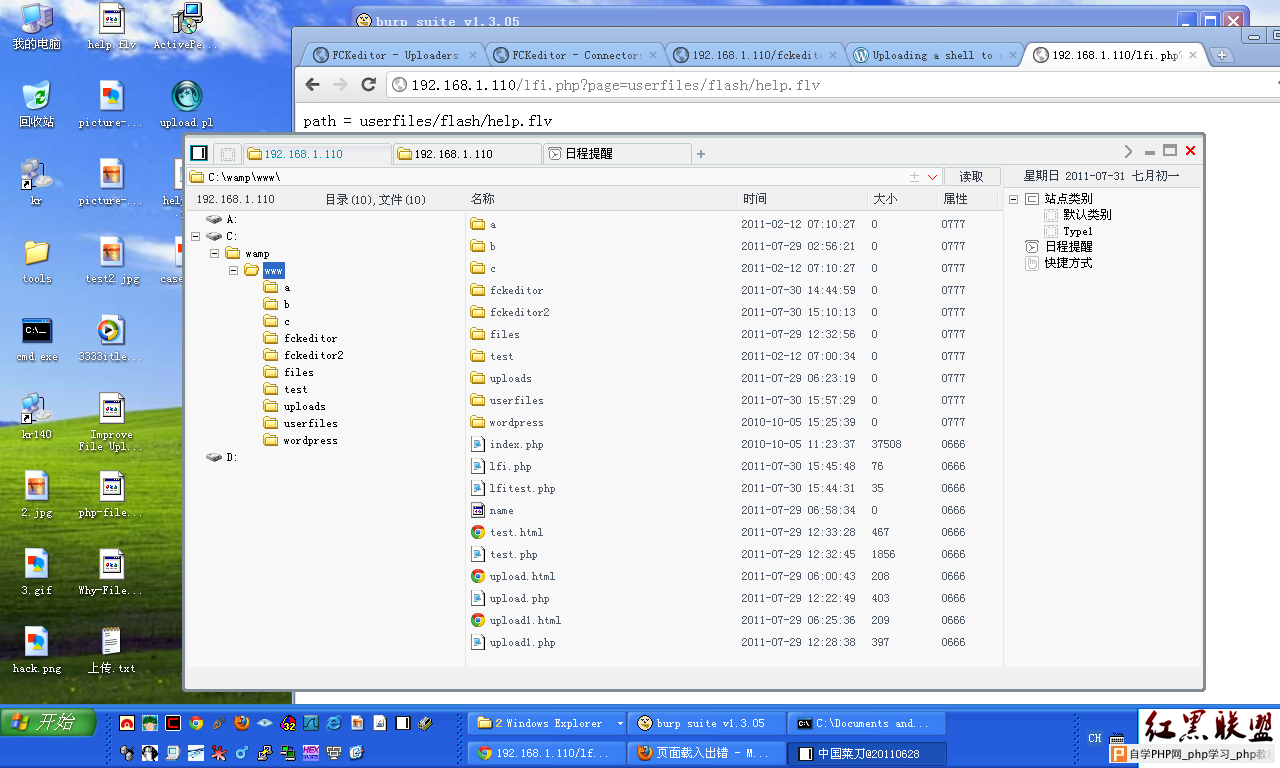This screenshot has width=1280, height=768.
Task: Go back in Chrome
Action: click(x=313, y=85)
